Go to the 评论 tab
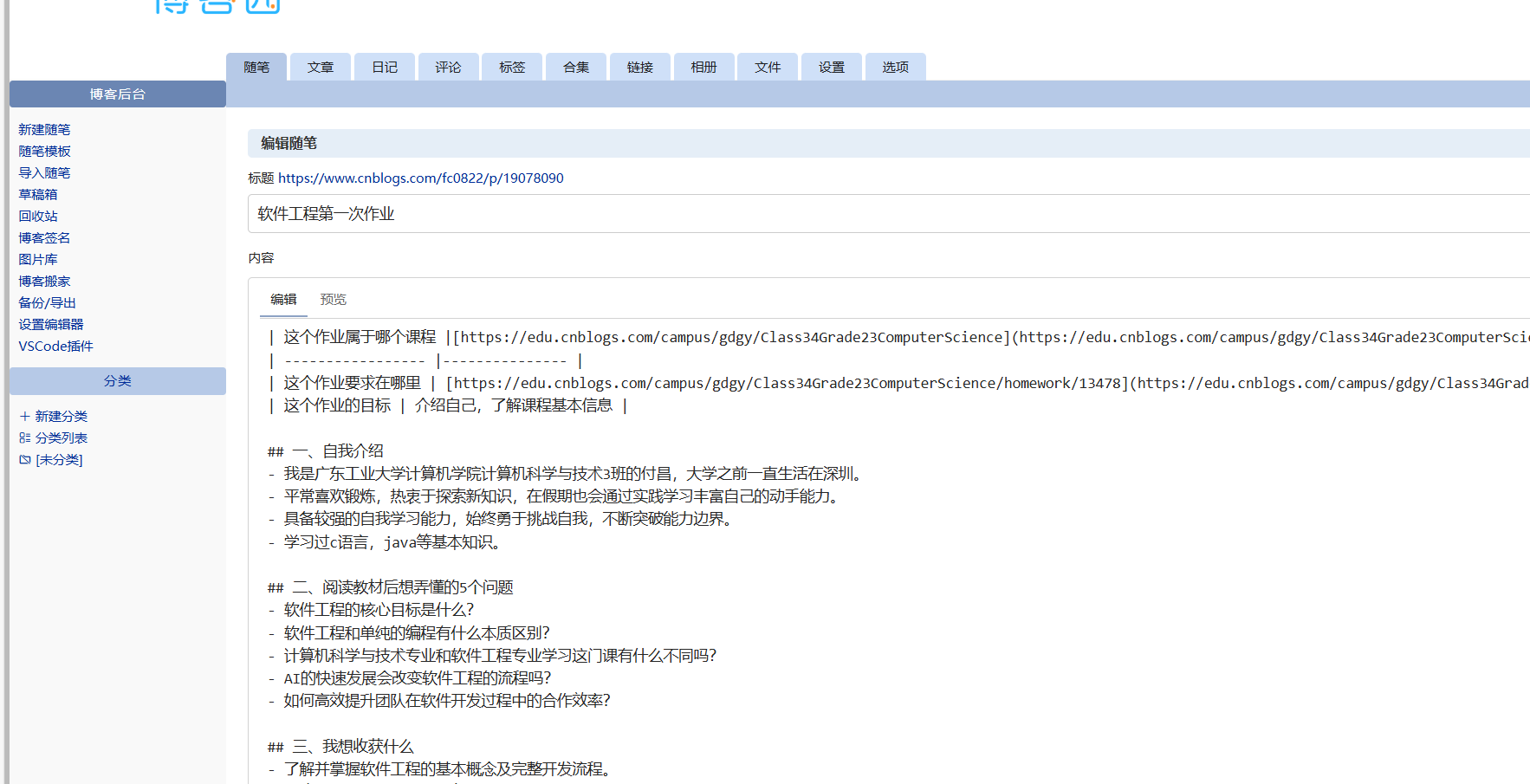Screen dimensions: 1530x784 (449, 67)
